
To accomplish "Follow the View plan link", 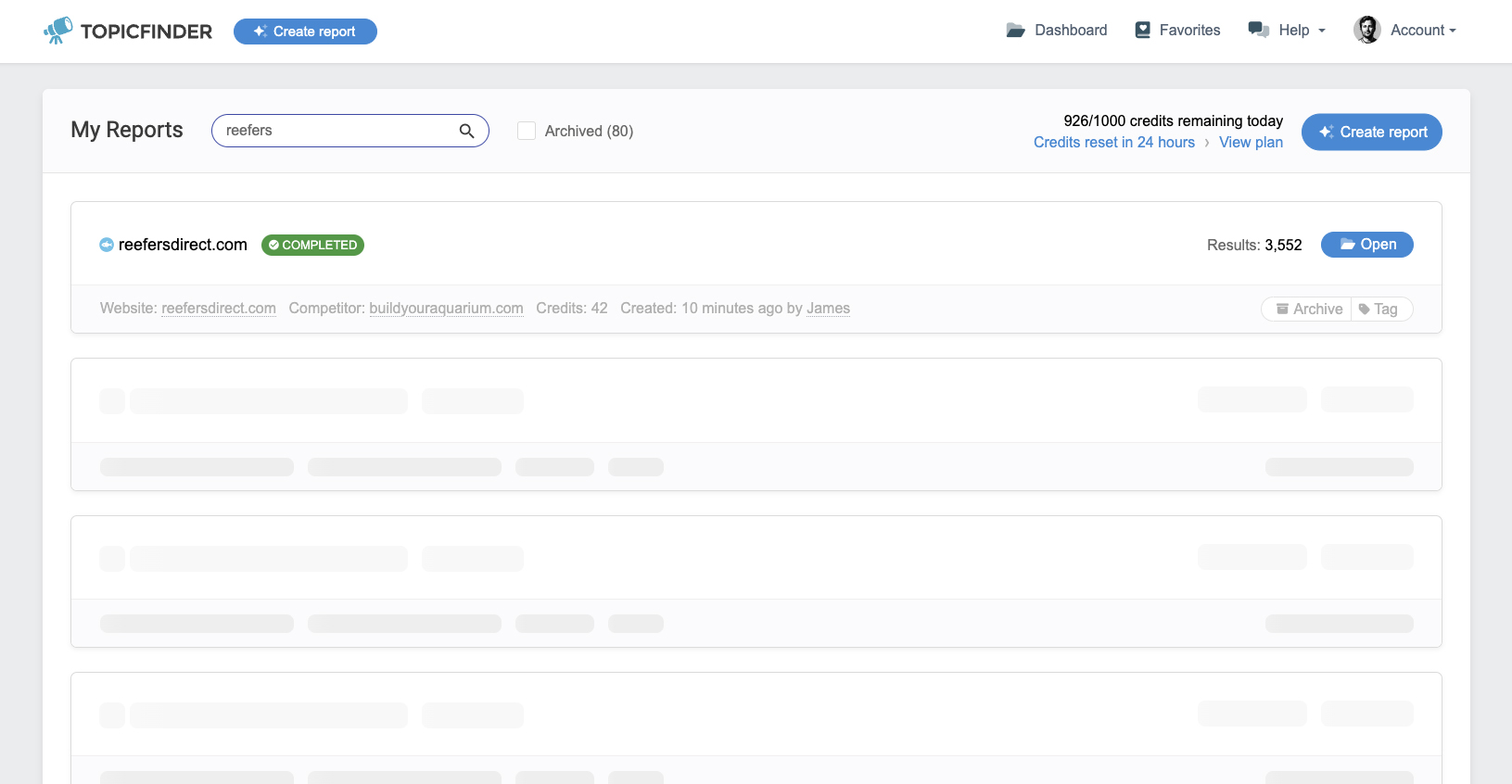I will [1252, 142].
